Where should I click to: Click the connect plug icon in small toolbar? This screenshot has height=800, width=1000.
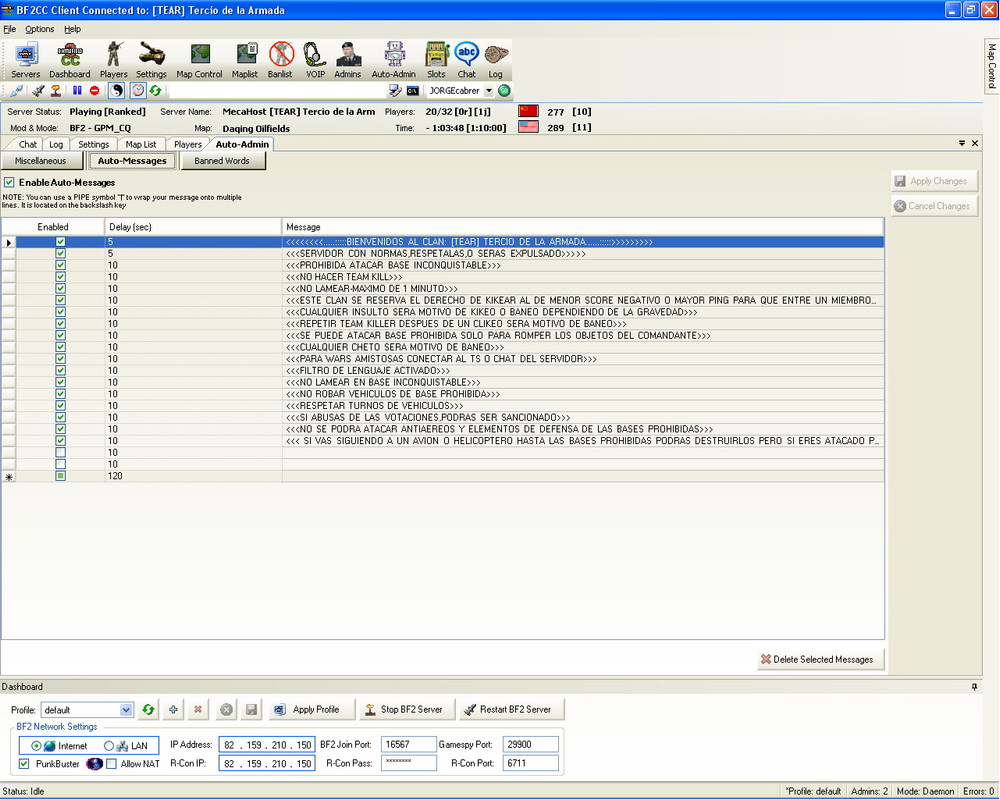(17, 91)
